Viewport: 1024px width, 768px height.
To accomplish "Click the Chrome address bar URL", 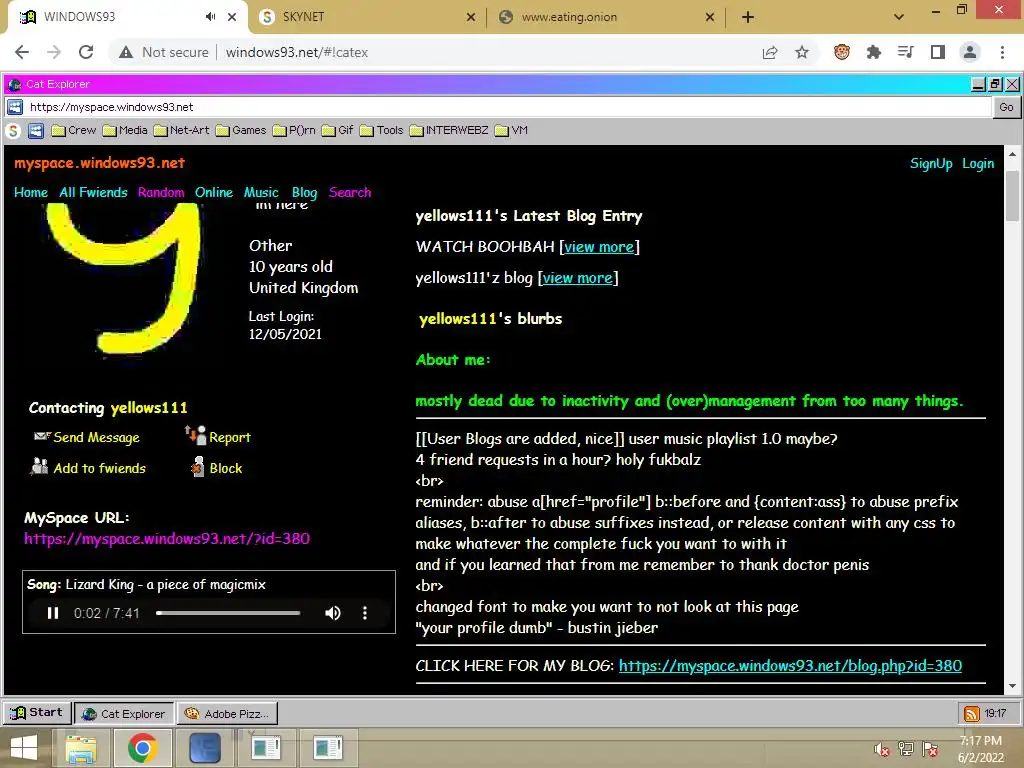I will [296, 52].
